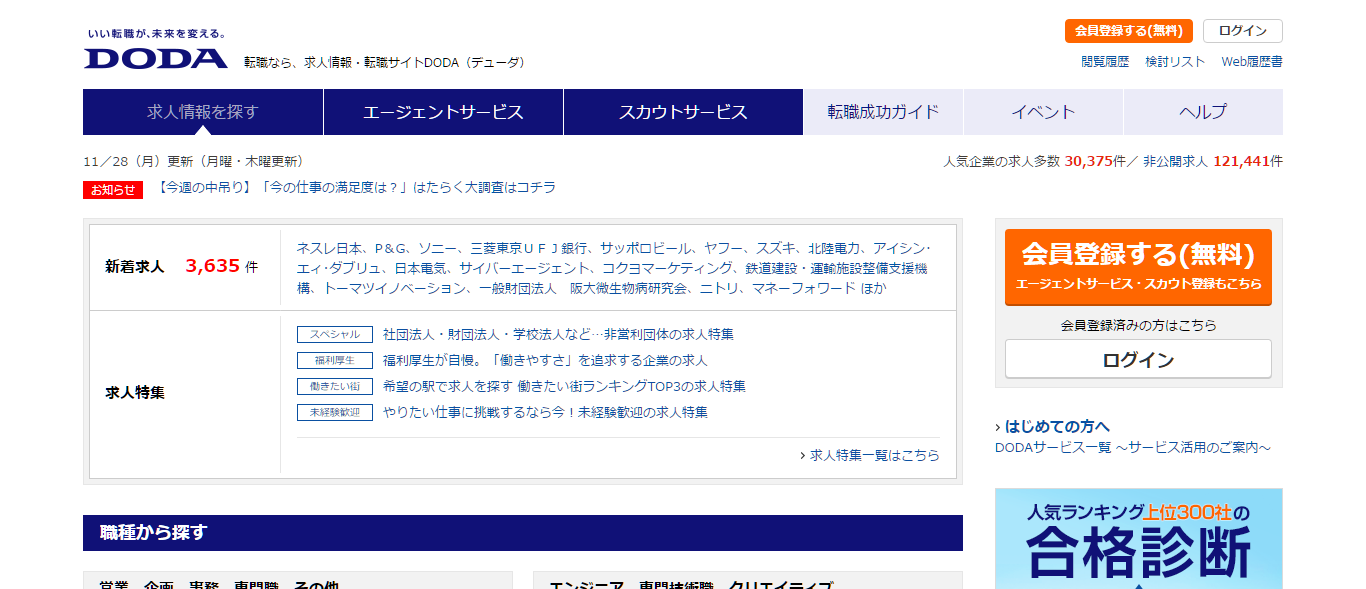Open the 検討リスト link
The width and height of the screenshot is (1366, 589).
pos(1175,62)
